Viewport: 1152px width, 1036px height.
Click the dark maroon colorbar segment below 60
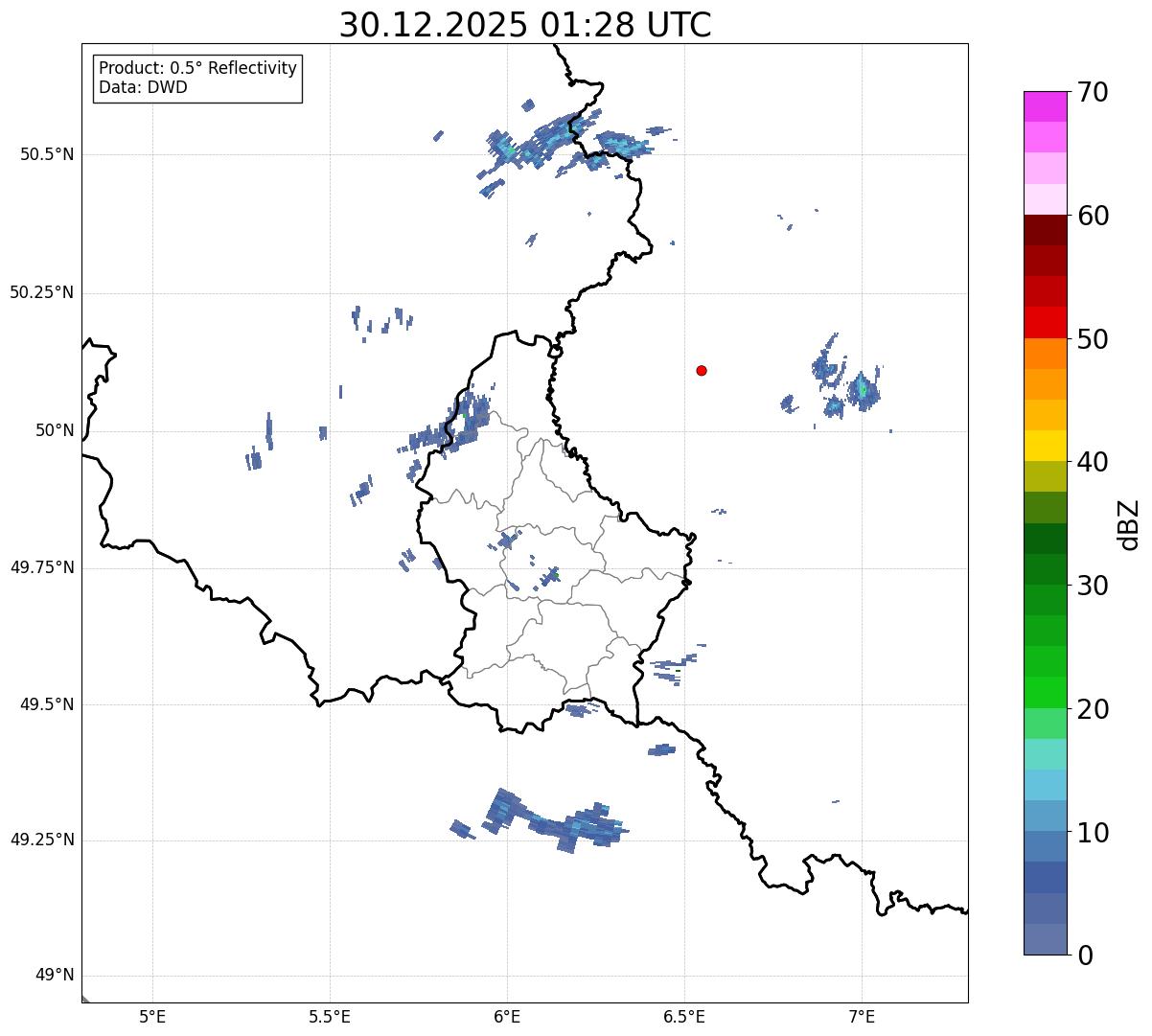coord(1045,230)
